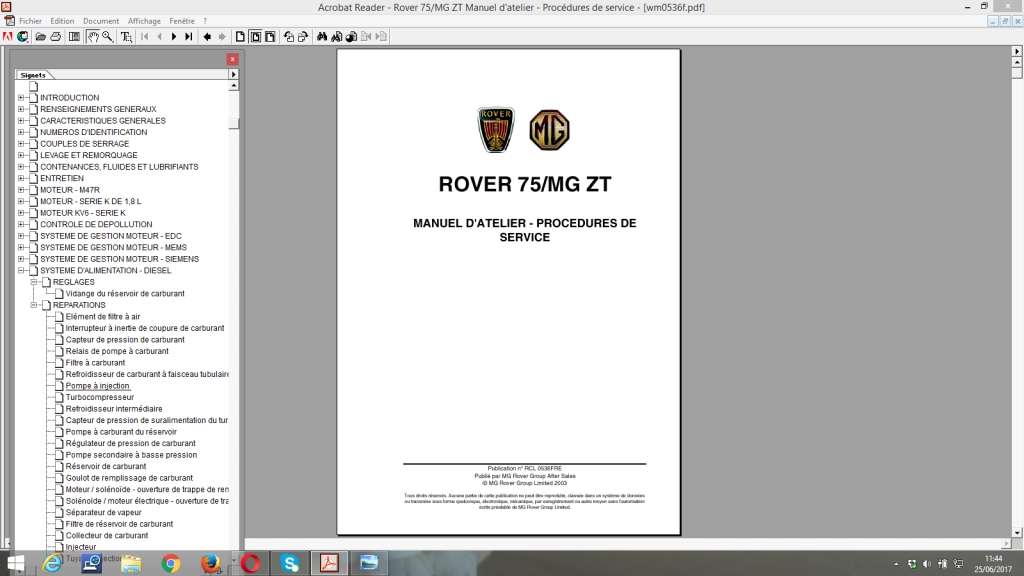Select NUMEROS D'IDENTIFICATION bookmark

(x=93, y=133)
